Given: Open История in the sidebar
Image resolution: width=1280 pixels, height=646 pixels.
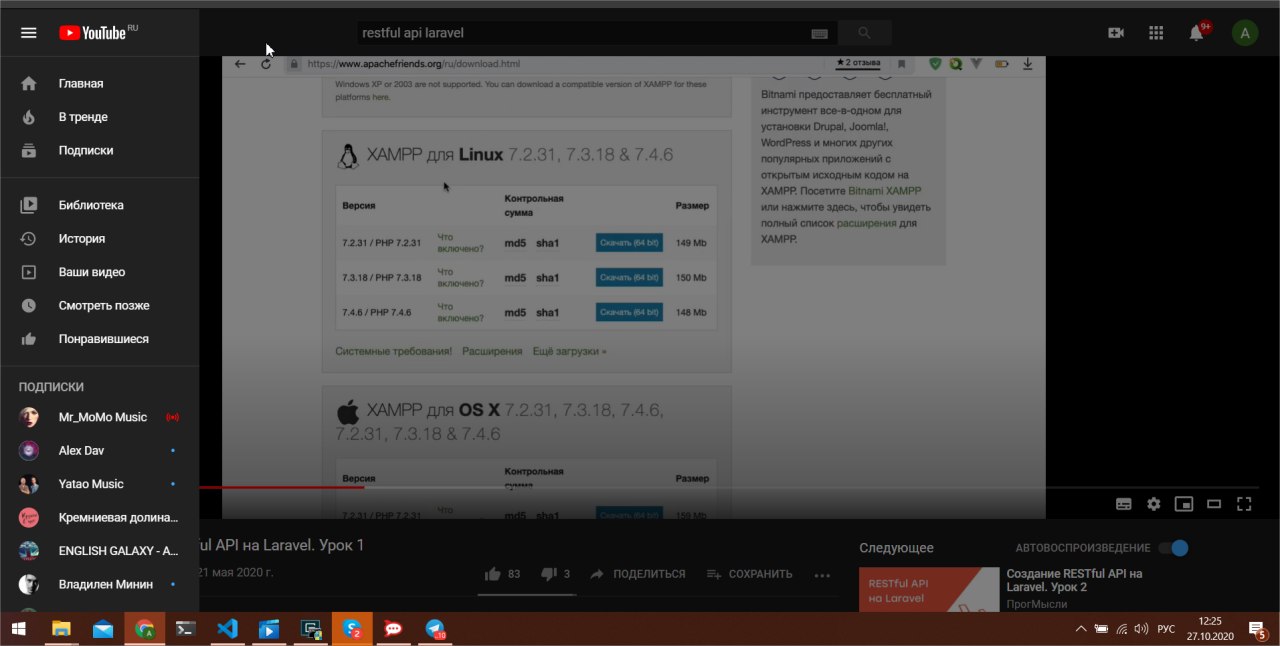Looking at the screenshot, I should point(99,239).
